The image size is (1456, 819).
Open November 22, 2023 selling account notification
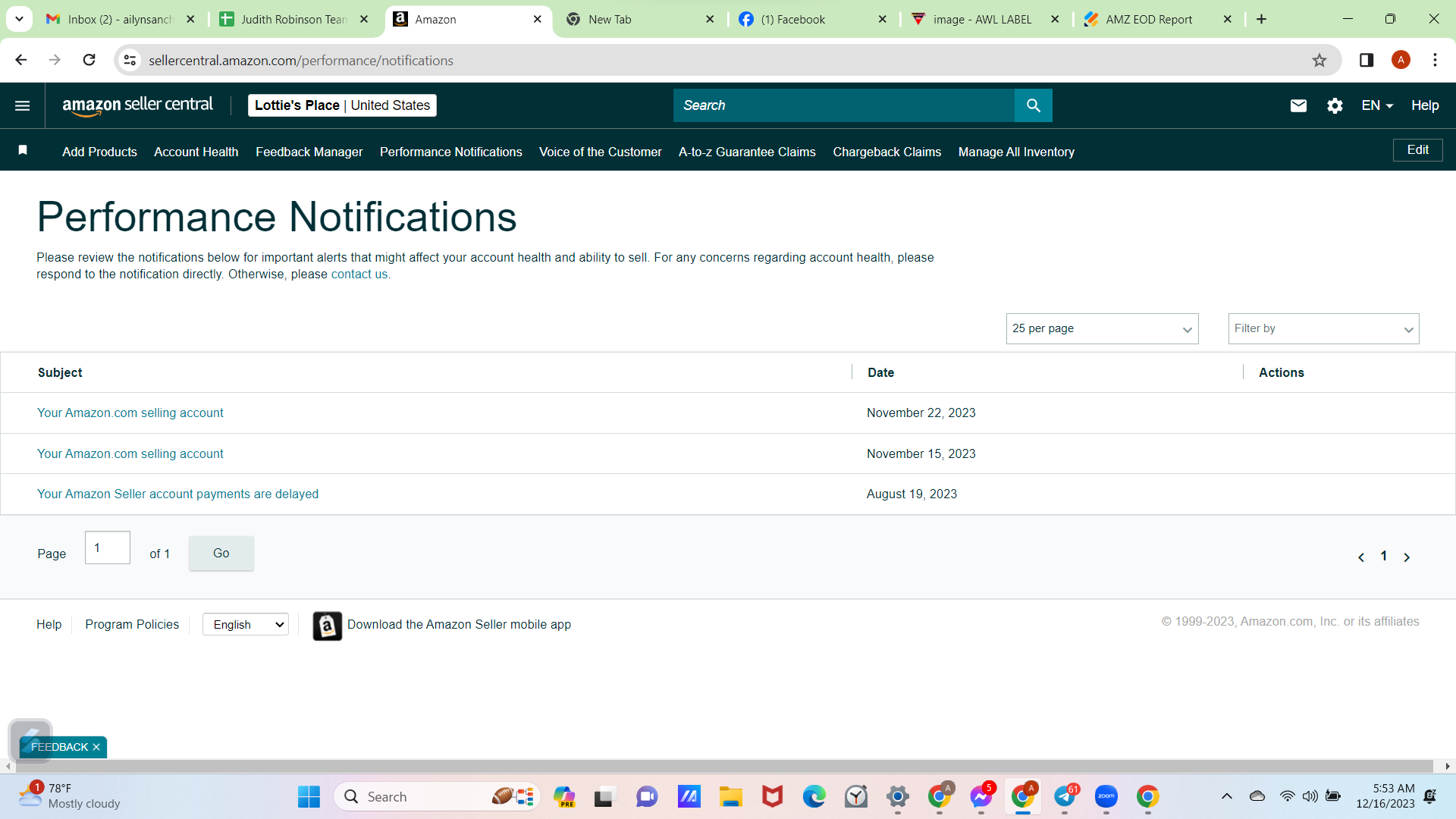(x=130, y=413)
